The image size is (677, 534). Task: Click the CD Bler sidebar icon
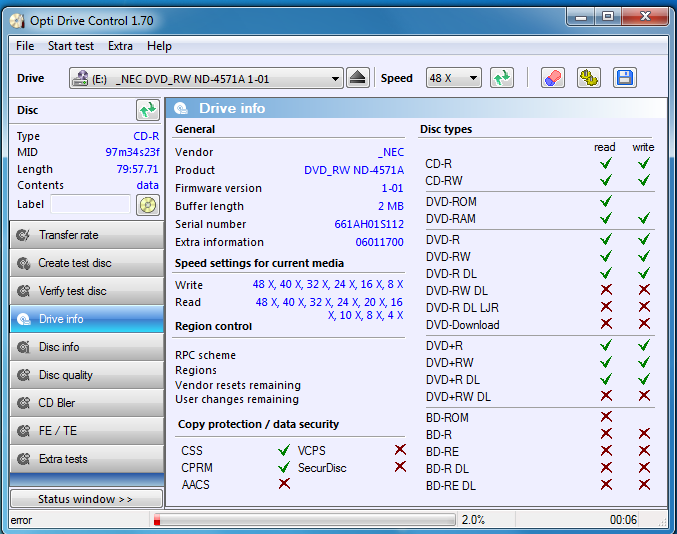23,403
